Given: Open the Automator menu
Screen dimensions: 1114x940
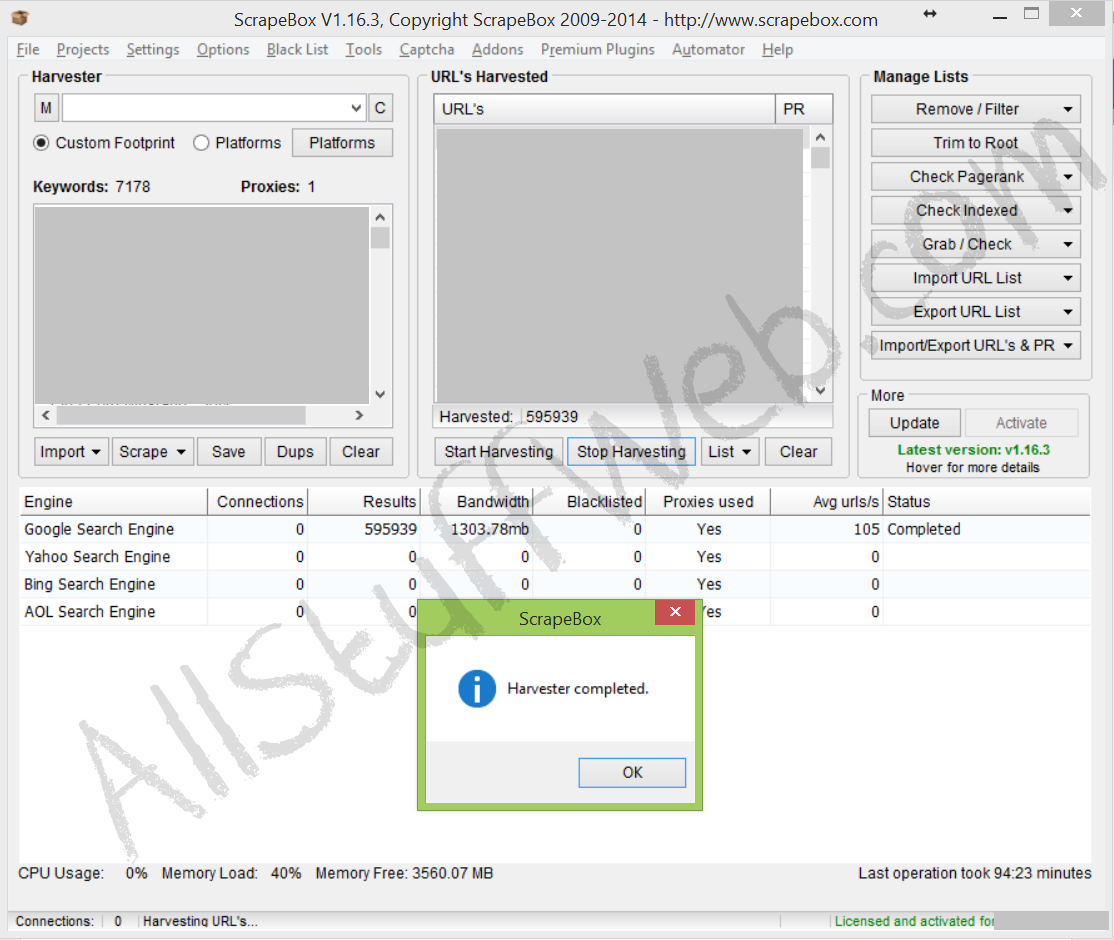Looking at the screenshot, I should tap(708, 50).
